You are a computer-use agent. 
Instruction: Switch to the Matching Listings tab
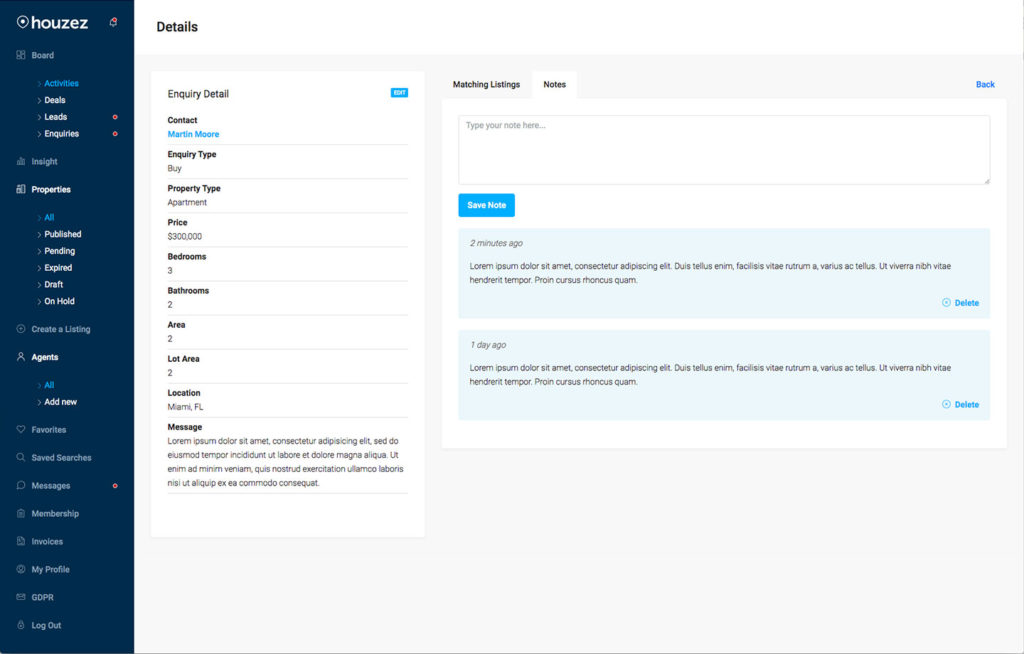pyautogui.click(x=487, y=84)
